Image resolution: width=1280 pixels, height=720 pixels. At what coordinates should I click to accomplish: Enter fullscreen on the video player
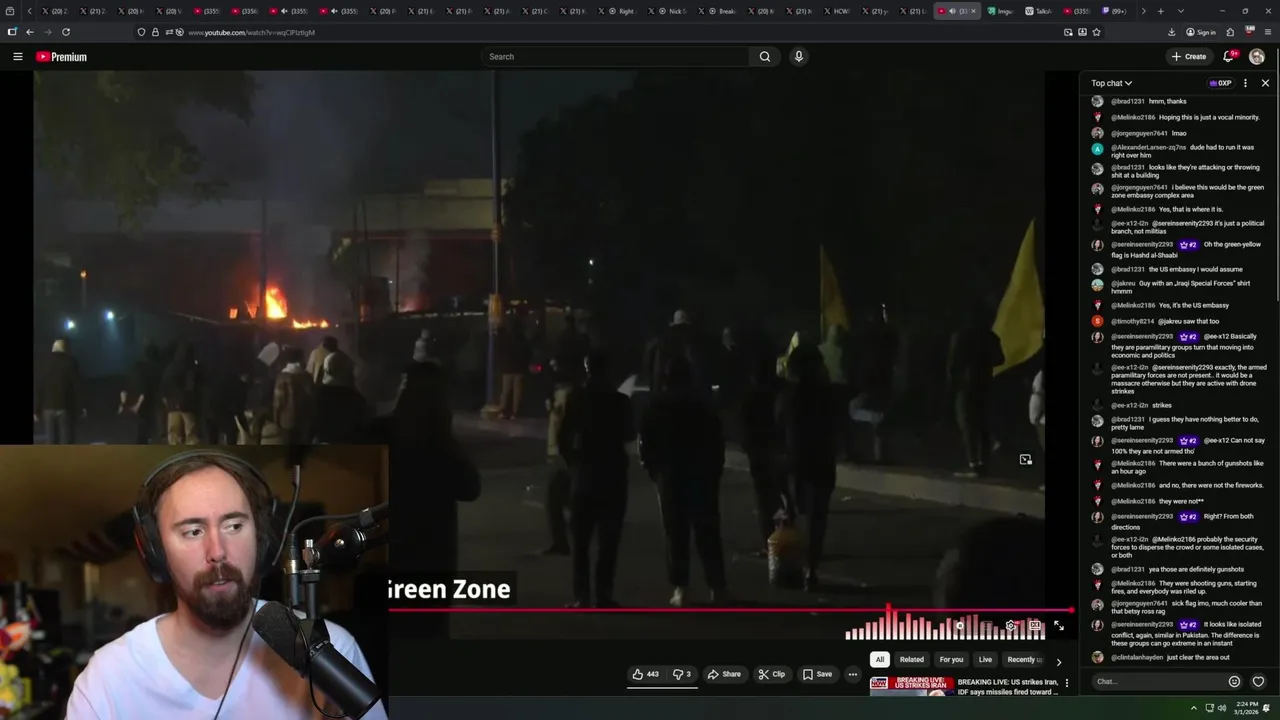coord(1059,626)
